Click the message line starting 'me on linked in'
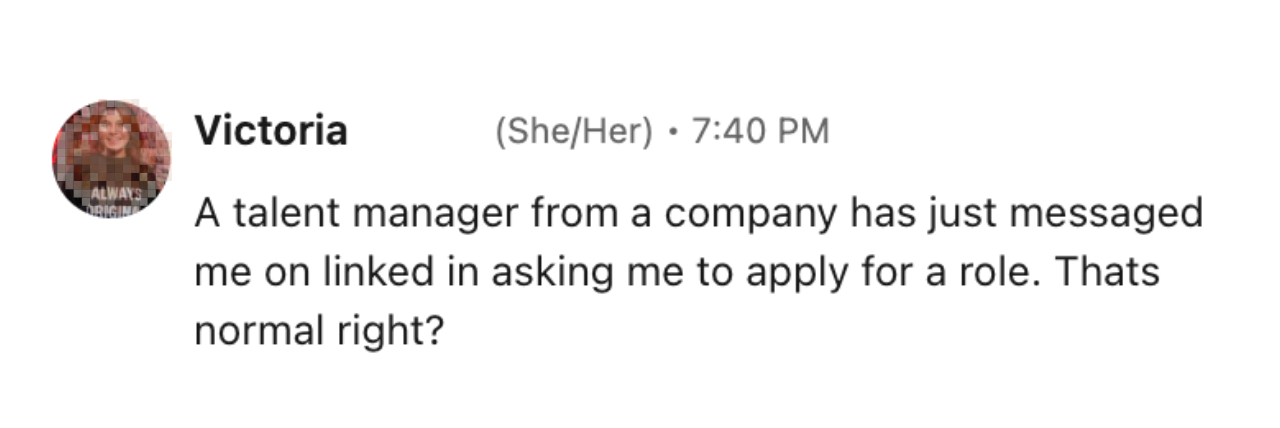Screen dimensions: 1280x428 [x=676, y=273]
